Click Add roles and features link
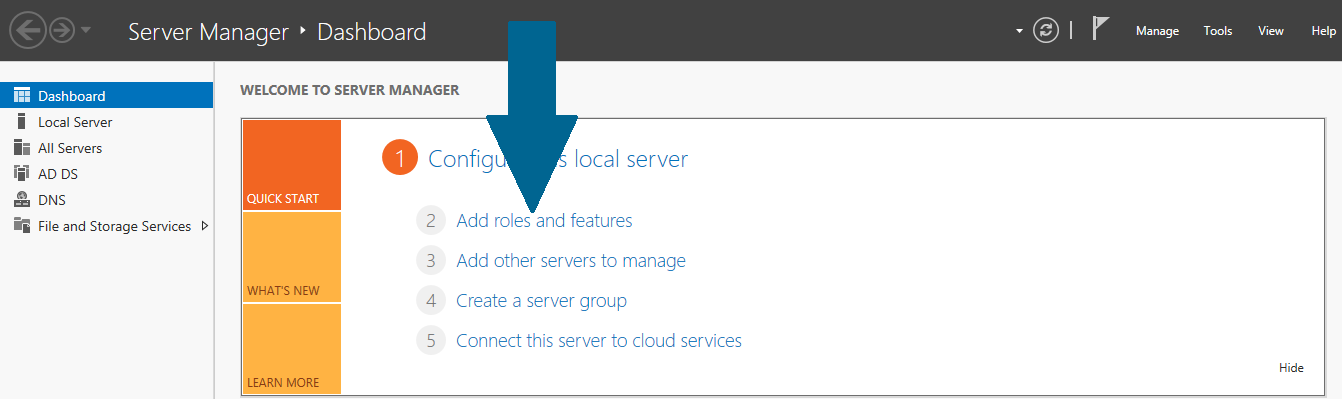 tap(544, 220)
